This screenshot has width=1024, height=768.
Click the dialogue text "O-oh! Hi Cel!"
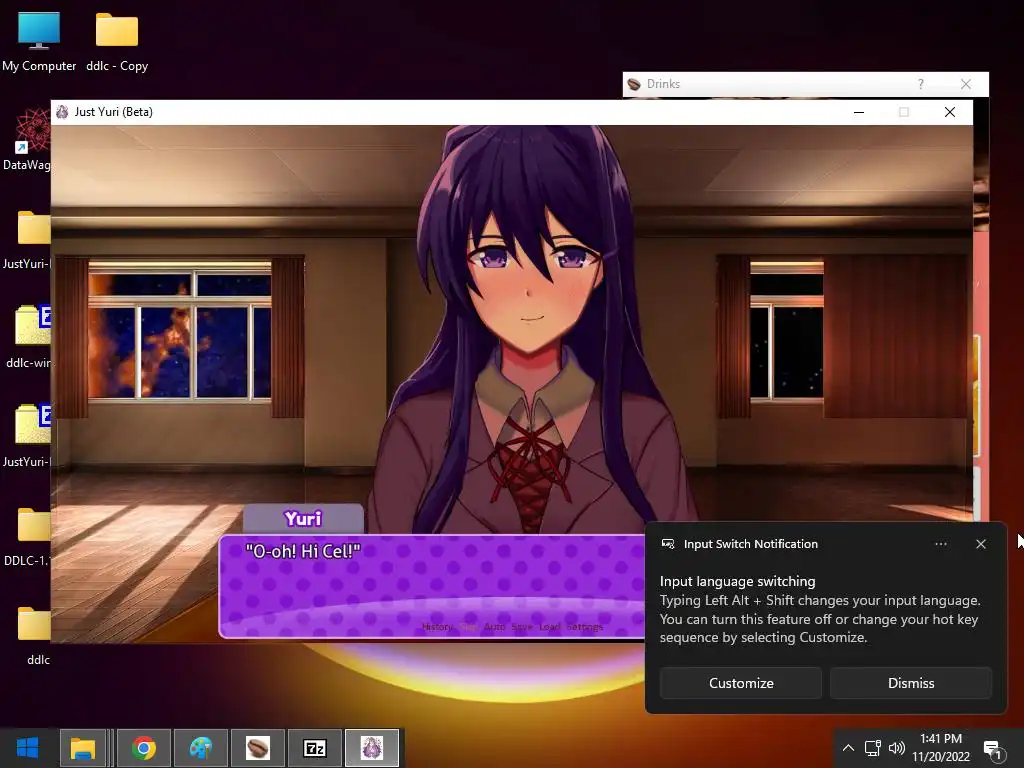[303, 551]
